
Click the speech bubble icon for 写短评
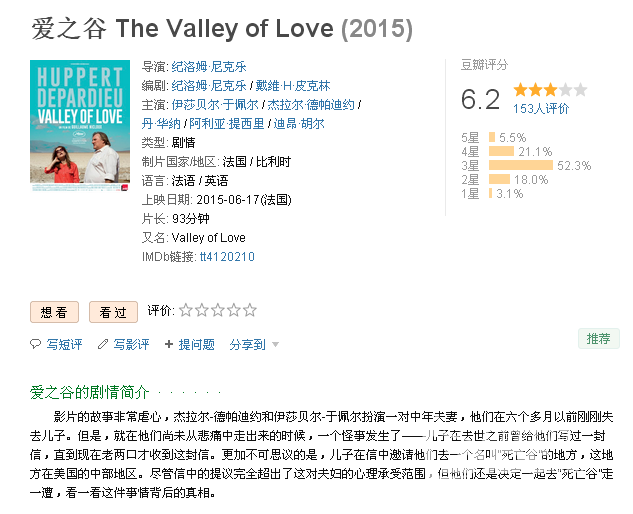[x=36, y=344]
